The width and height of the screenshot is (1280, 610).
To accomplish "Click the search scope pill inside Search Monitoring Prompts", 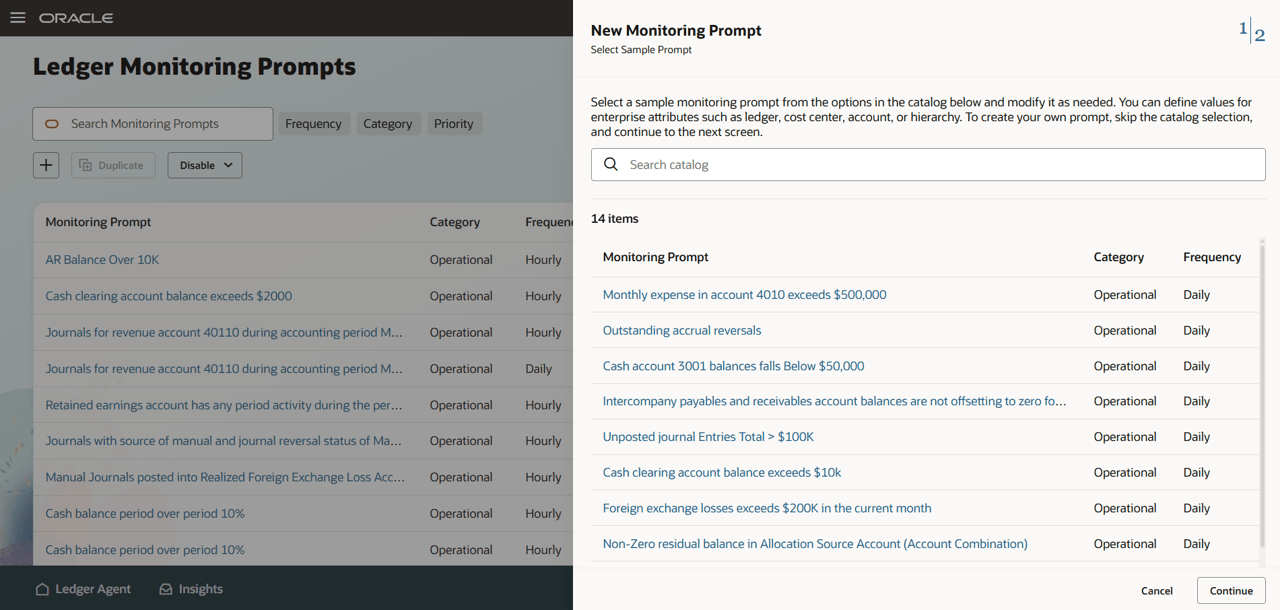I will 51,123.
